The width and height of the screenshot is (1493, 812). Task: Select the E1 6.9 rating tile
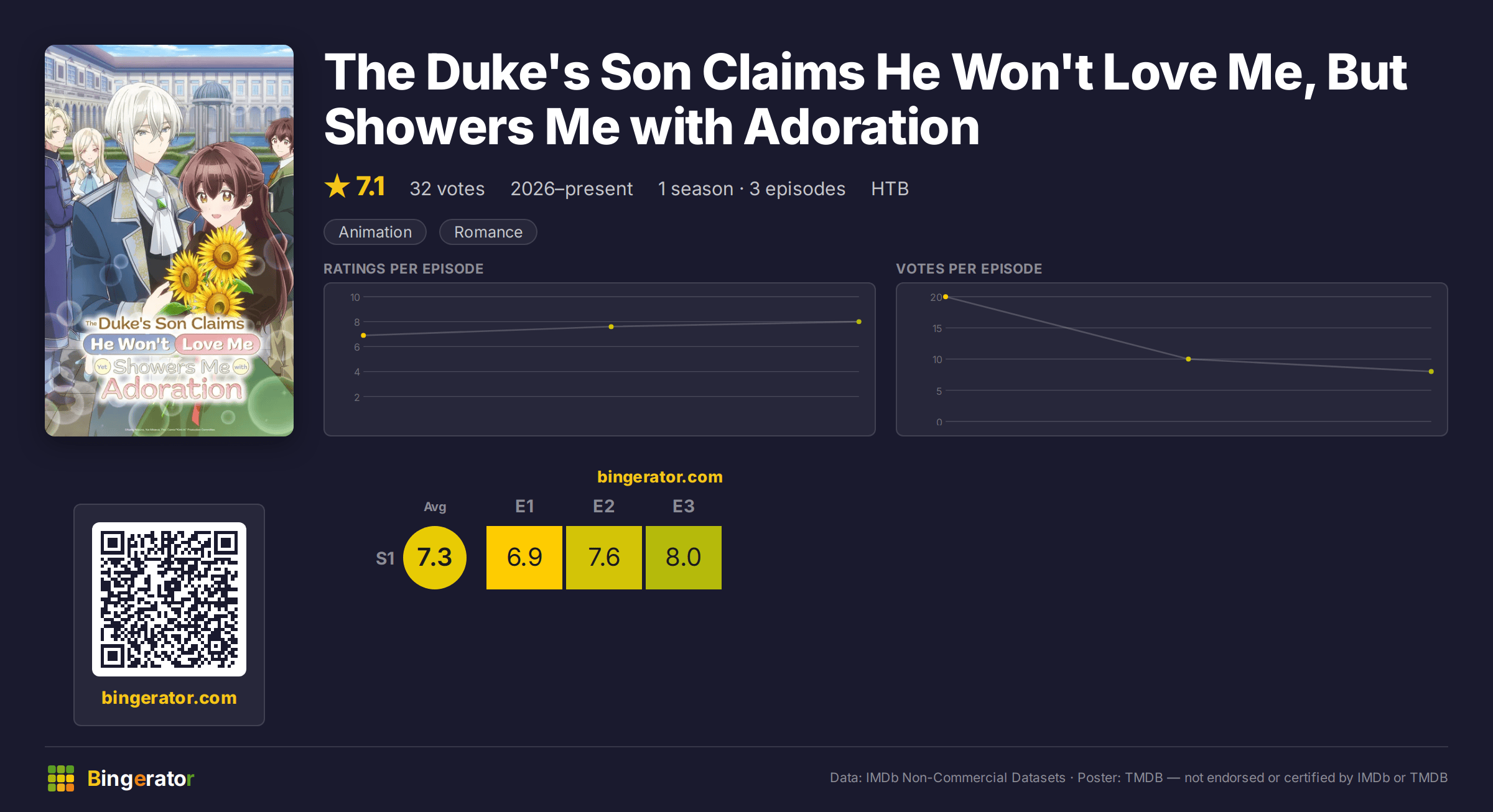click(524, 558)
